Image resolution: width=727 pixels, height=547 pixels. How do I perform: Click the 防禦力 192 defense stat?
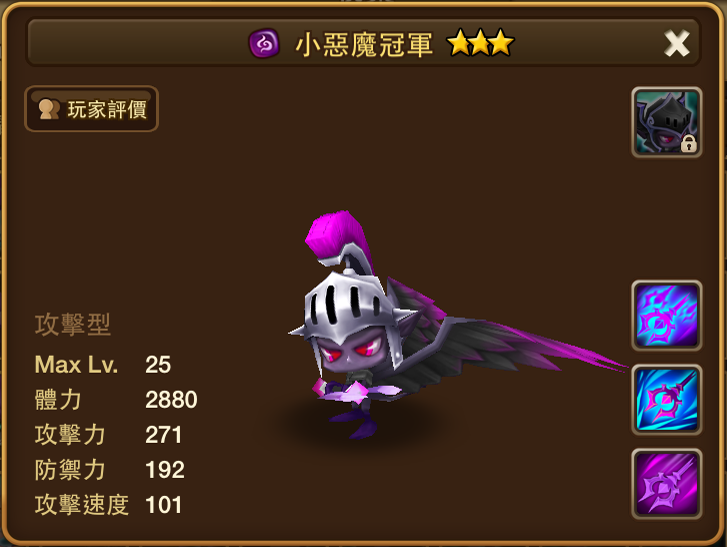coord(109,470)
